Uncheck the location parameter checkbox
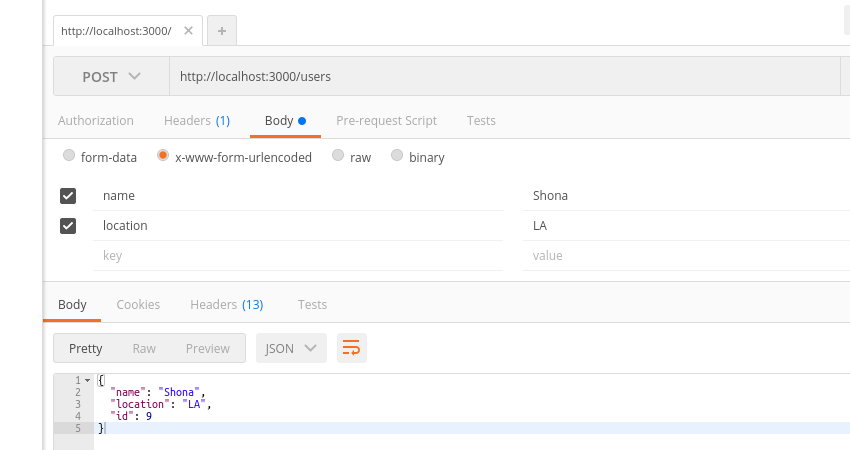The image size is (850, 450). point(68,226)
